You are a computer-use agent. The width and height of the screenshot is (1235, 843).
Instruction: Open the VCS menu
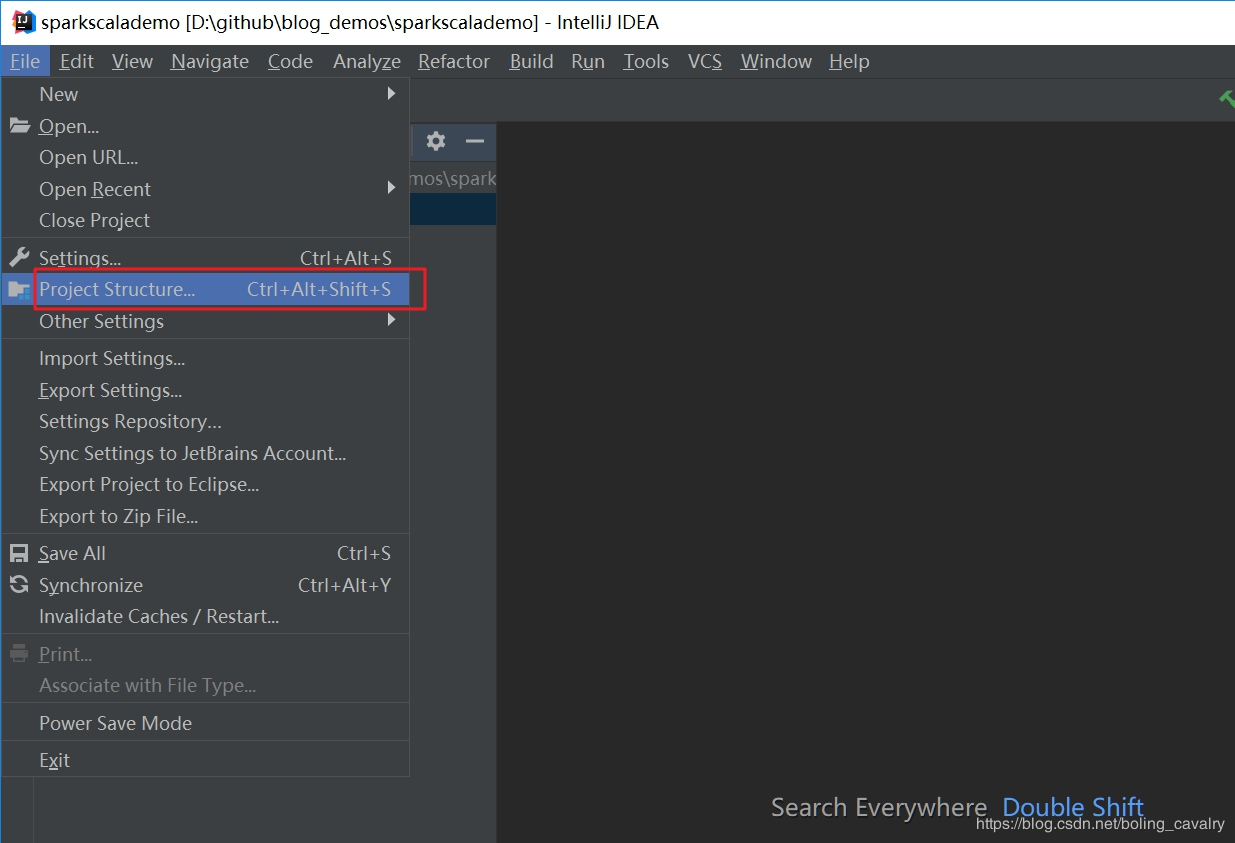705,61
